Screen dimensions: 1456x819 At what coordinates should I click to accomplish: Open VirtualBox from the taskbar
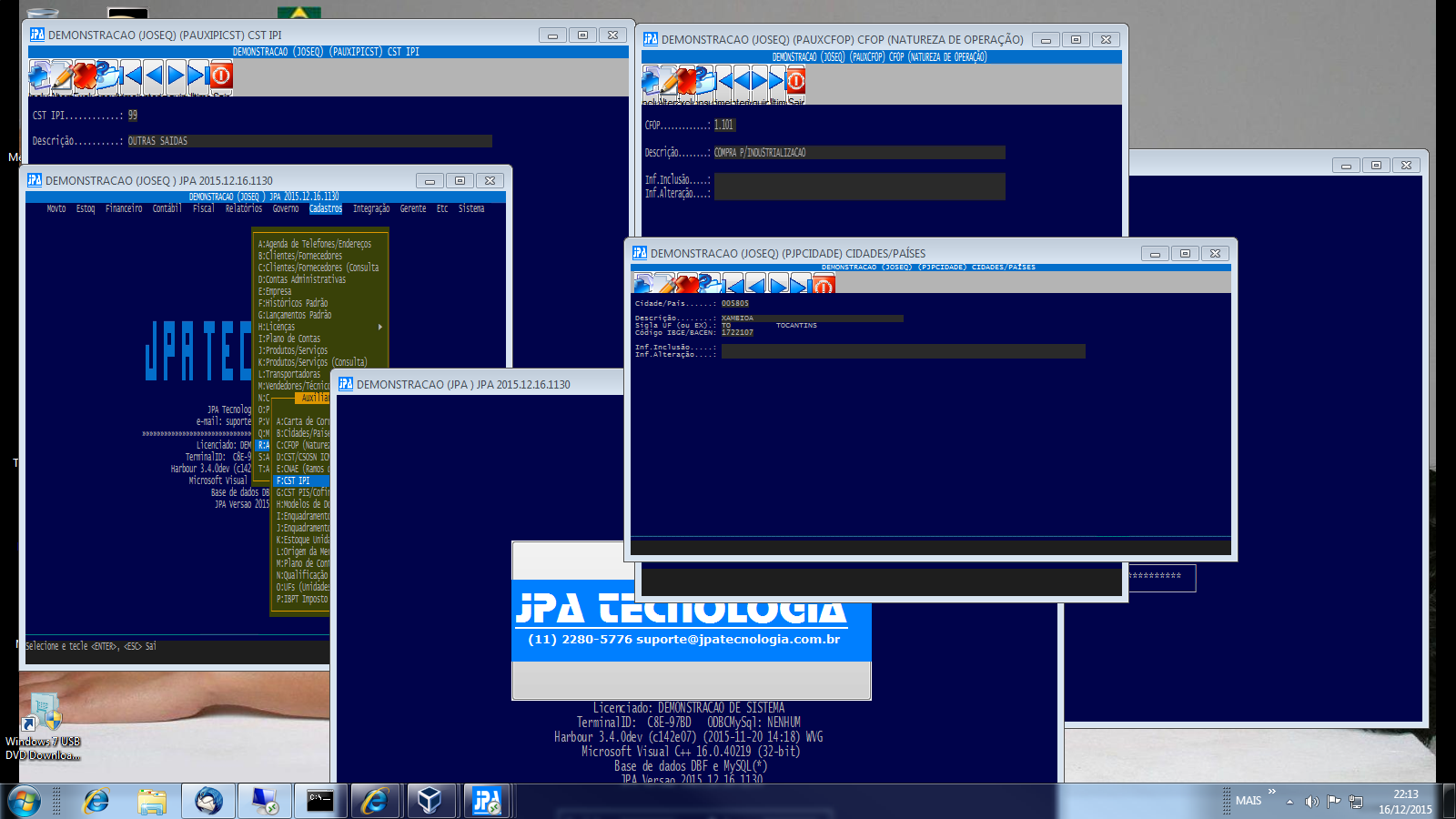[430, 801]
